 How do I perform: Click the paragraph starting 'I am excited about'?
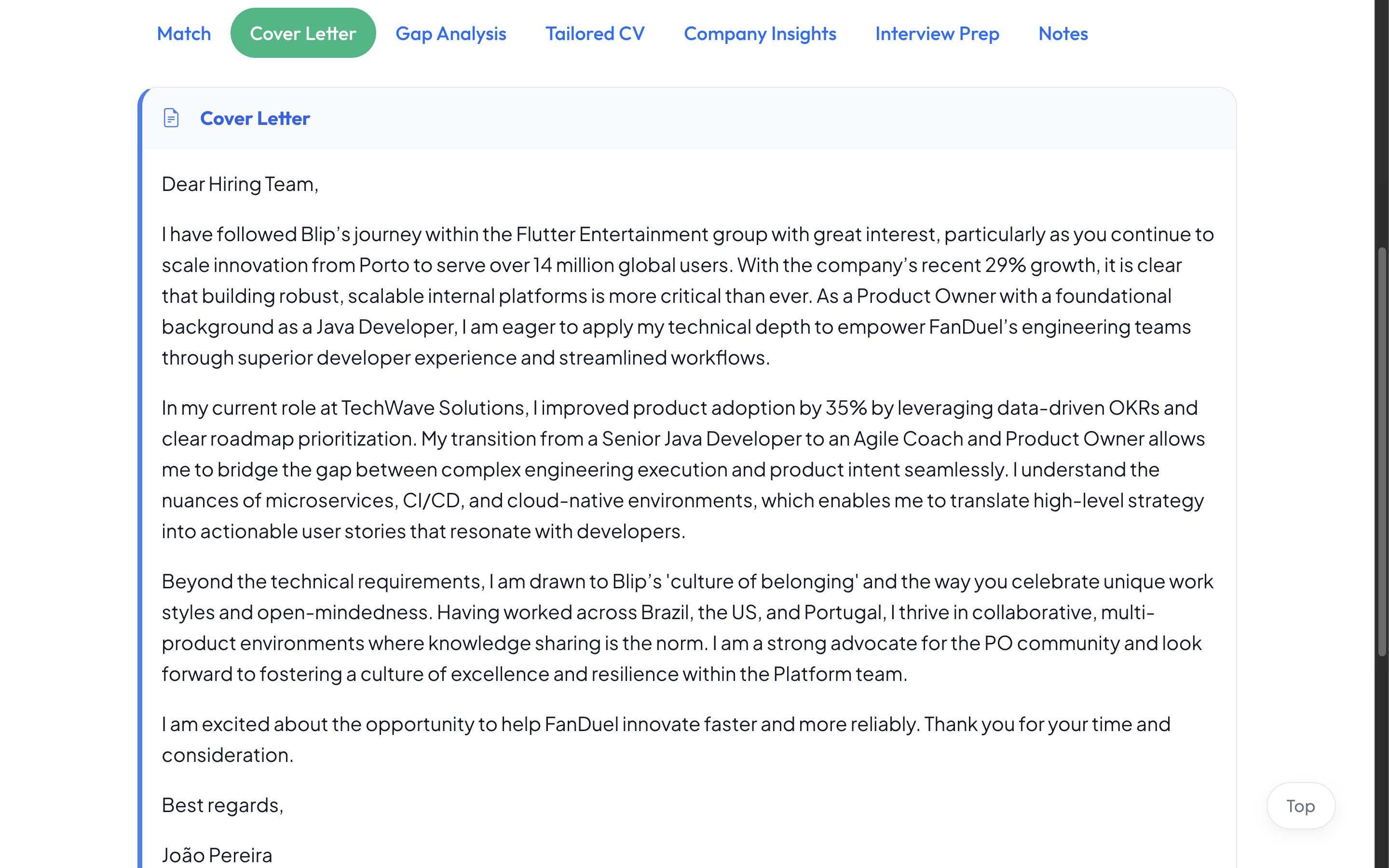pos(666,739)
